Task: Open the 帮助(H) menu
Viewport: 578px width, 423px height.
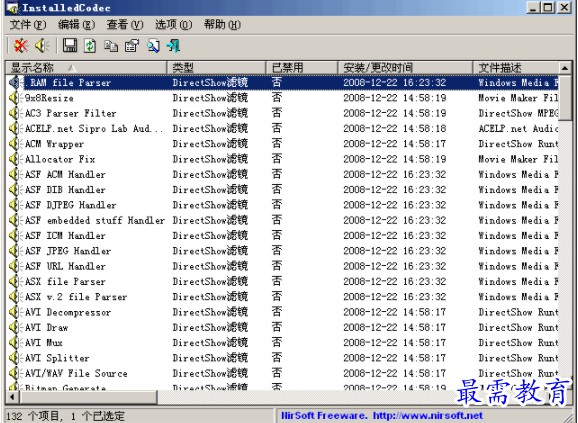Action: click(222, 25)
